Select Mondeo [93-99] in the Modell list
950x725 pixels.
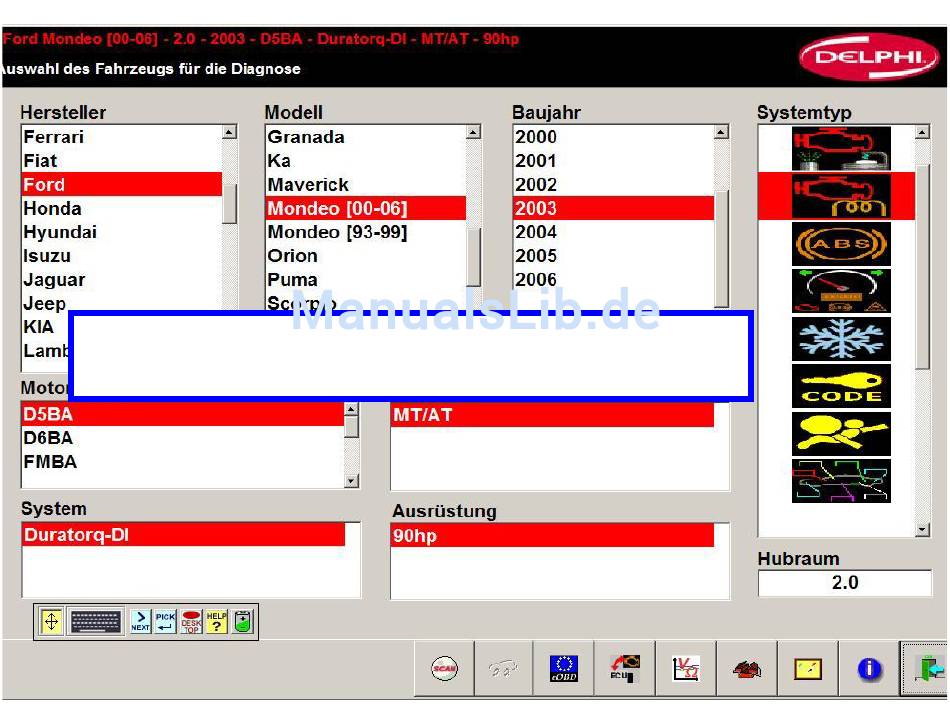366,232
